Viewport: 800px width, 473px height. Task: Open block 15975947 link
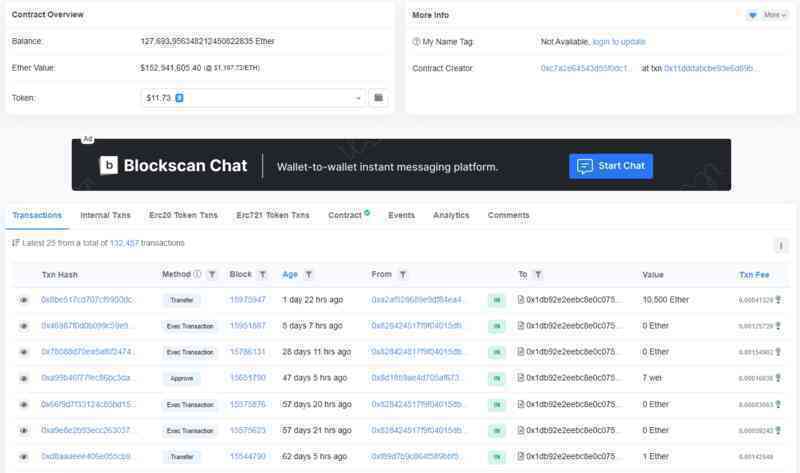[247, 300]
